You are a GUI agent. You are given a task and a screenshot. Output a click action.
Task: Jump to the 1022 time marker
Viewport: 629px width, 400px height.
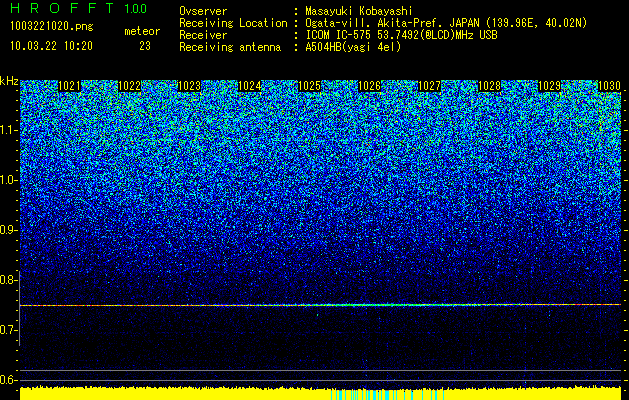[129, 86]
